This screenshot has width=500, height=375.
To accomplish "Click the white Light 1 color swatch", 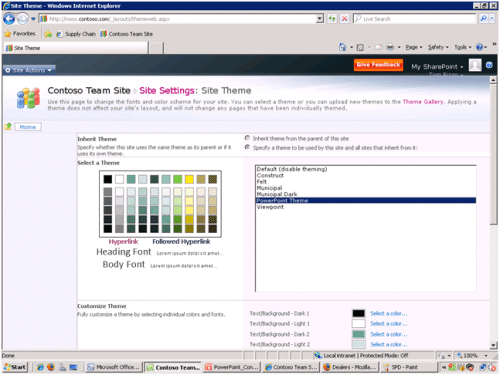I will tap(359, 324).
